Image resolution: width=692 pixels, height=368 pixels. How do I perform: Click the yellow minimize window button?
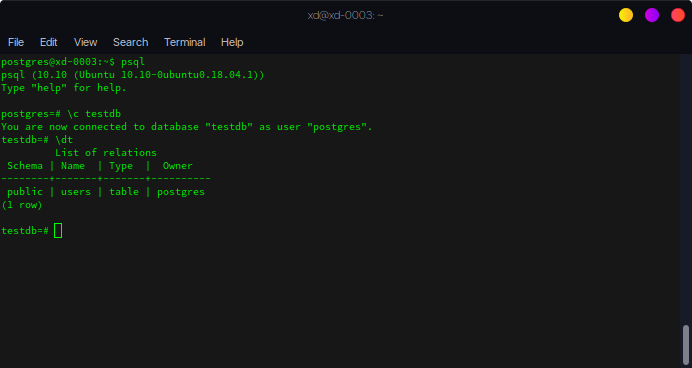tap(626, 15)
